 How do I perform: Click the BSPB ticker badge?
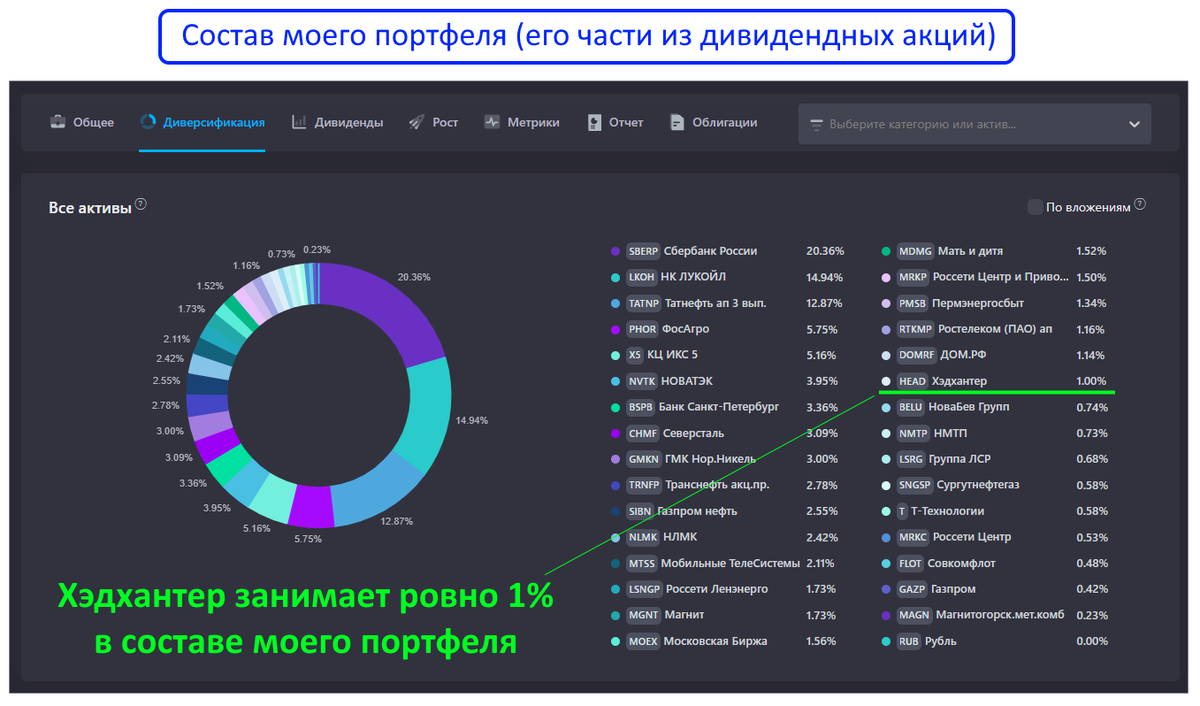(x=640, y=407)
